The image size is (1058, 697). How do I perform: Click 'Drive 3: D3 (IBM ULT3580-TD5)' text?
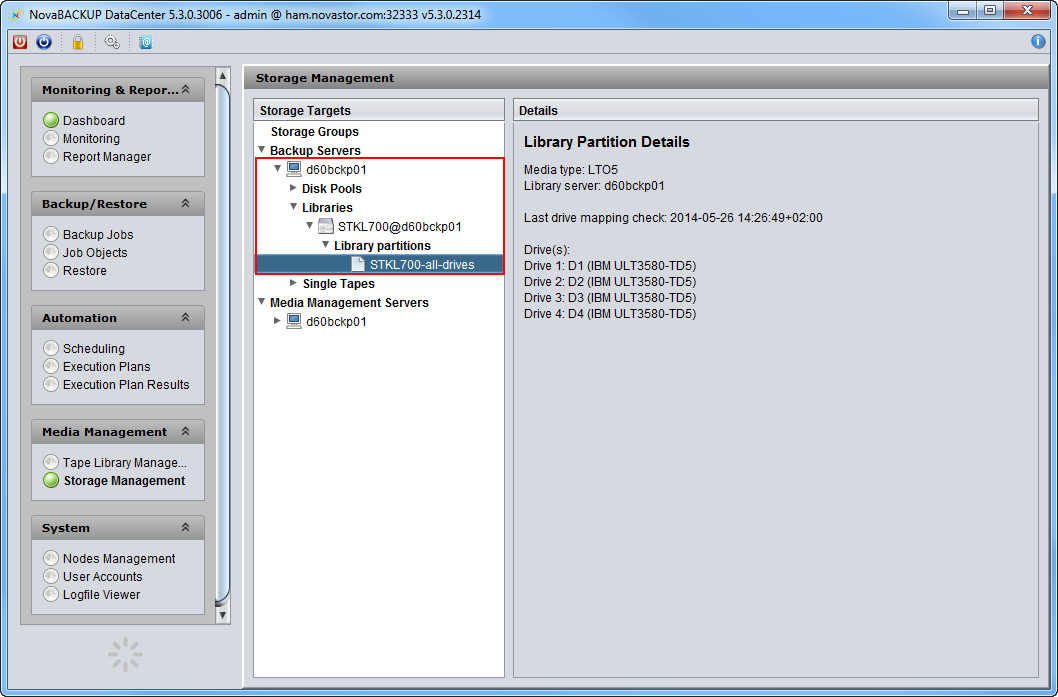tap(610, 298)
